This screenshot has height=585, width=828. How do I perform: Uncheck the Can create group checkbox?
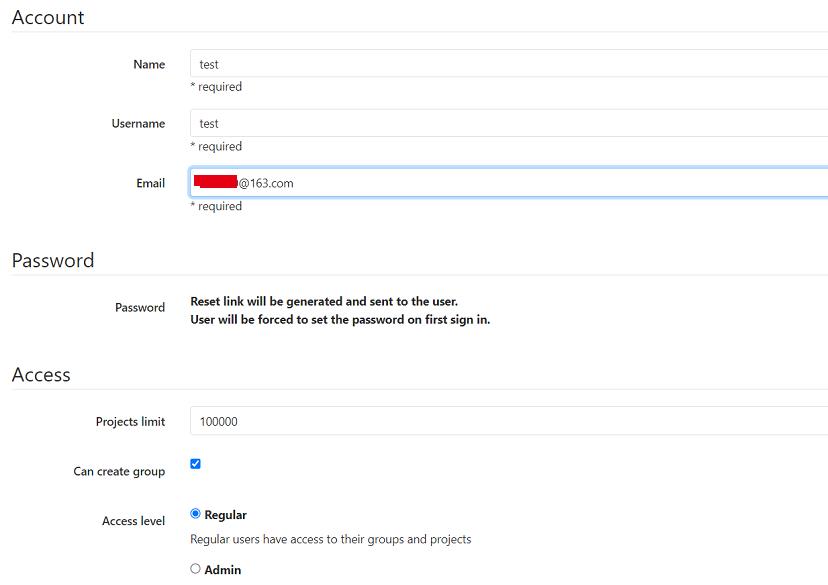pyautogui.click(x=195, y=464)
